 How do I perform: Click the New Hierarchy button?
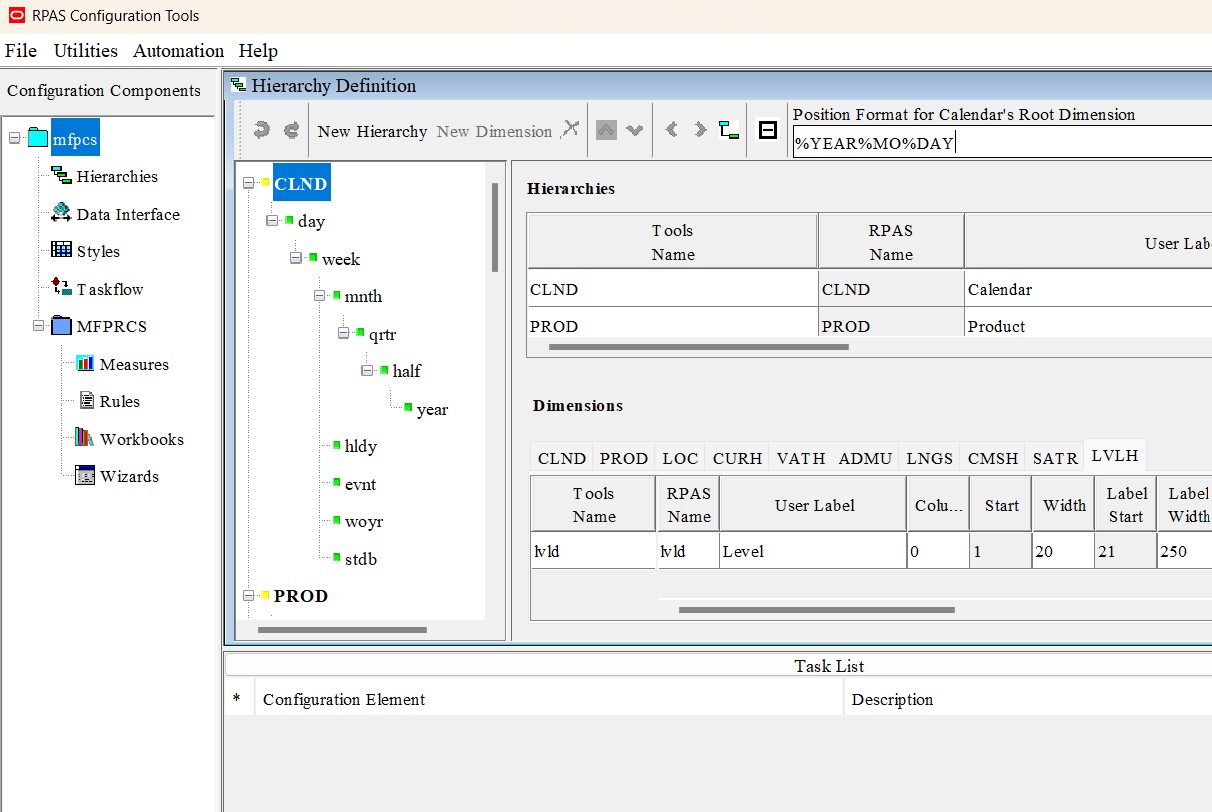pos(371,130)
